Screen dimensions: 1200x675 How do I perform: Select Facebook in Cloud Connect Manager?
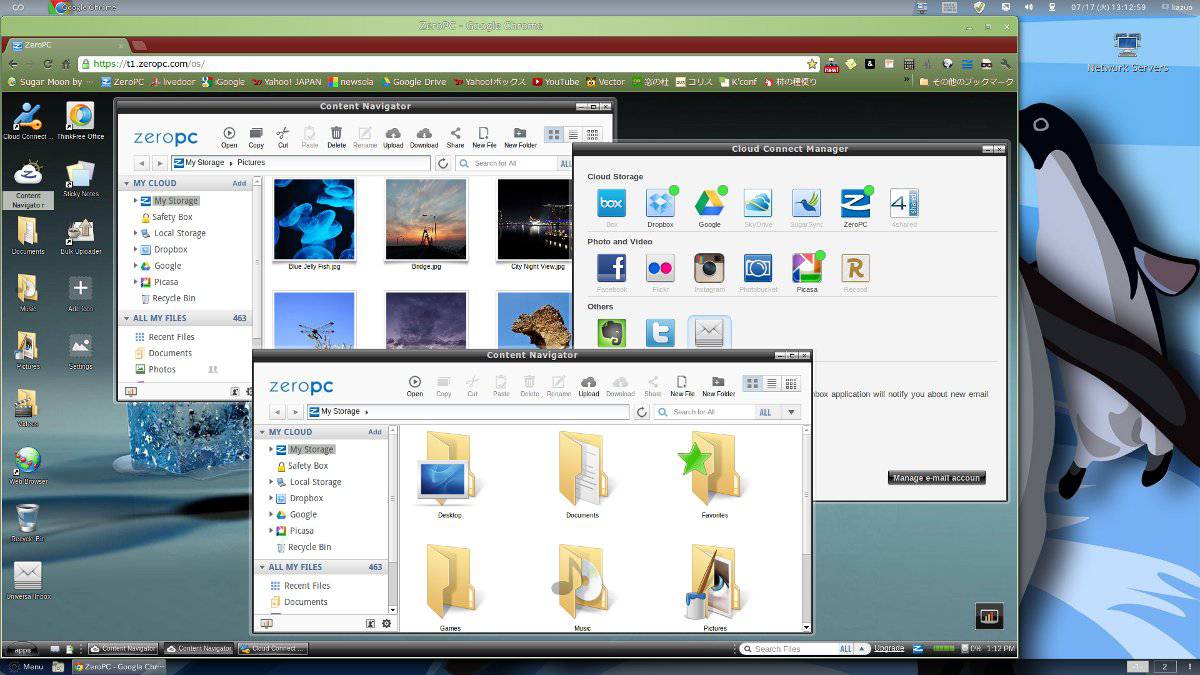[612, 273]
